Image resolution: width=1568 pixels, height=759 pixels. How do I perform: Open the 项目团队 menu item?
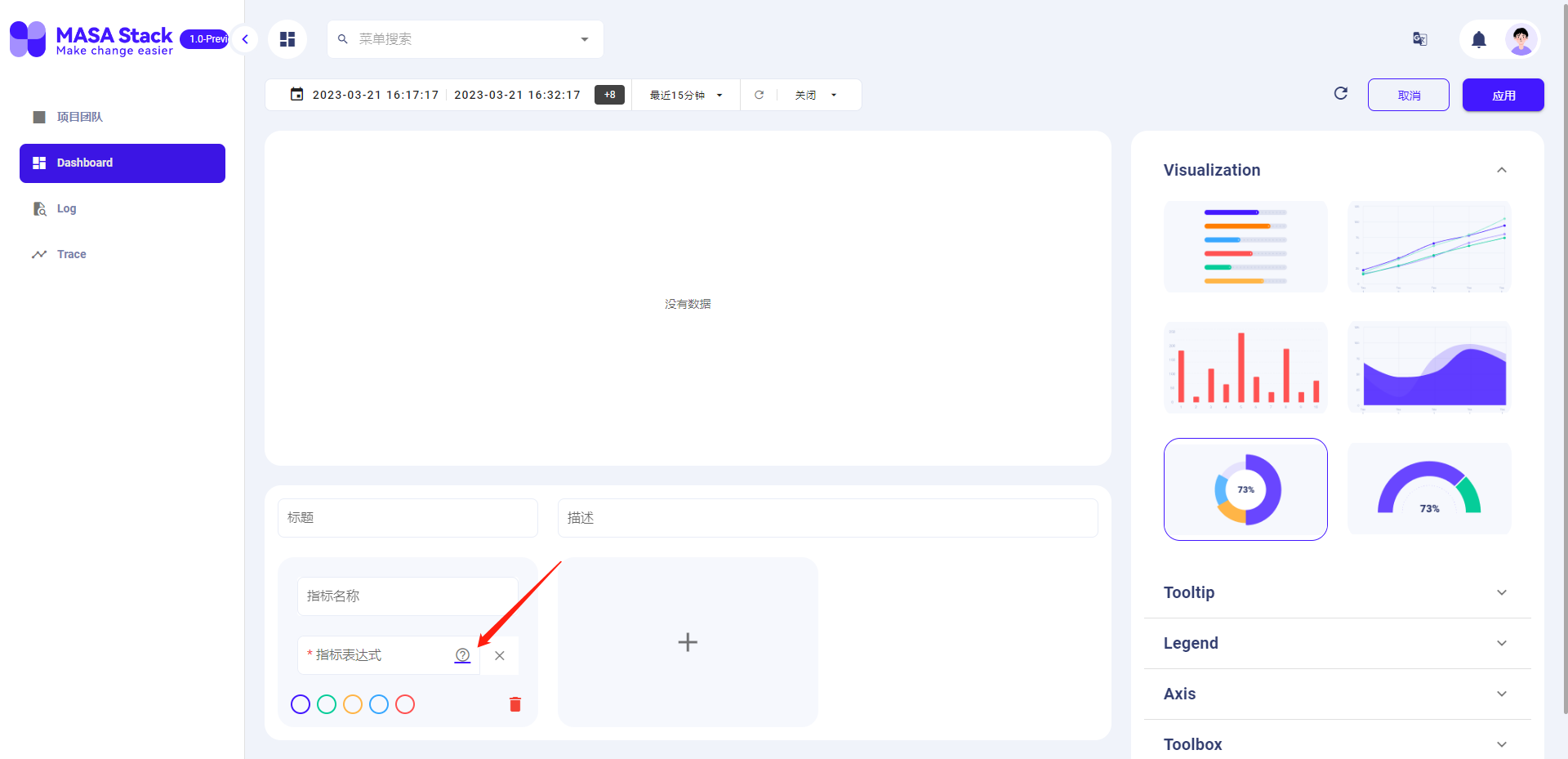(122, 117)
